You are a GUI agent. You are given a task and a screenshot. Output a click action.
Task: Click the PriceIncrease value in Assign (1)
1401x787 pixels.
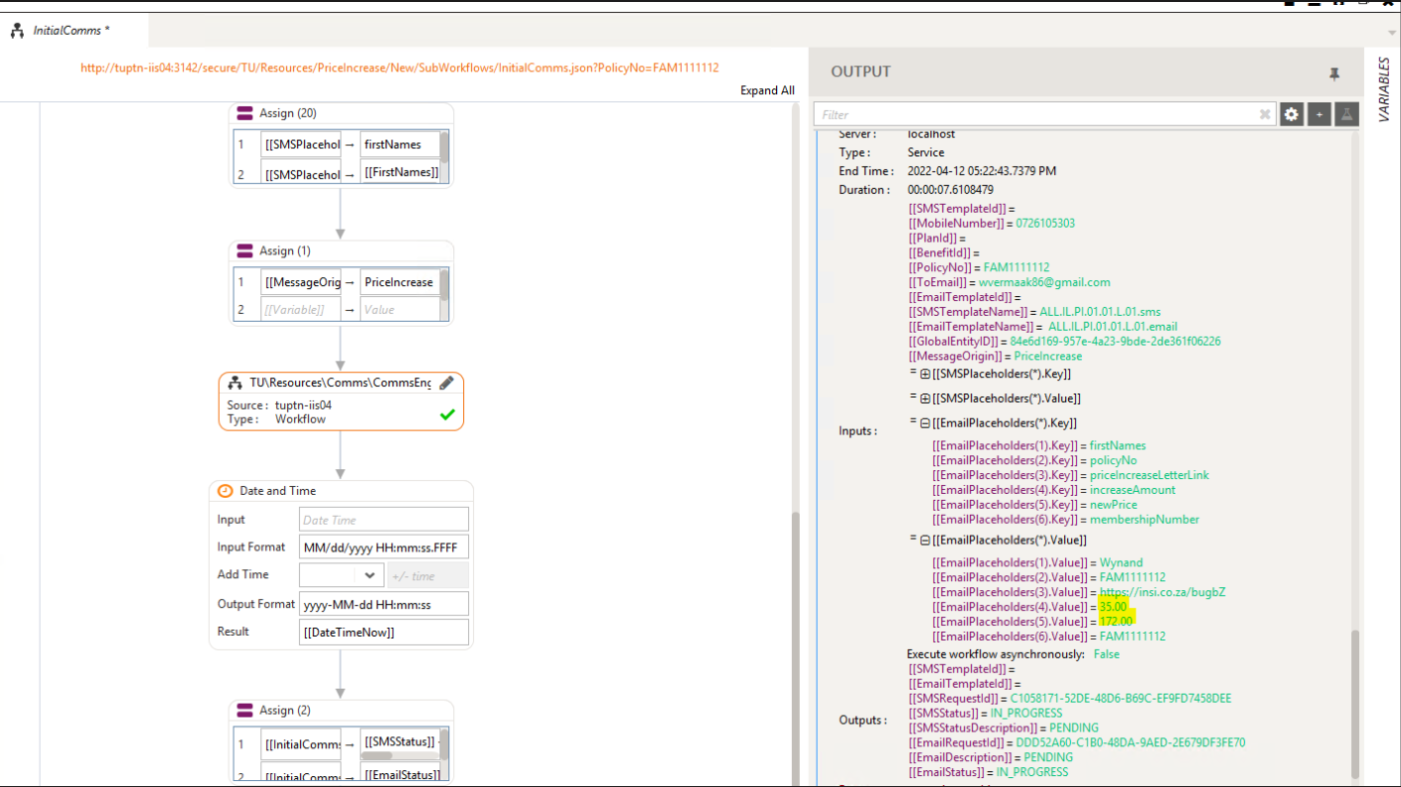[x=399, y=282]
